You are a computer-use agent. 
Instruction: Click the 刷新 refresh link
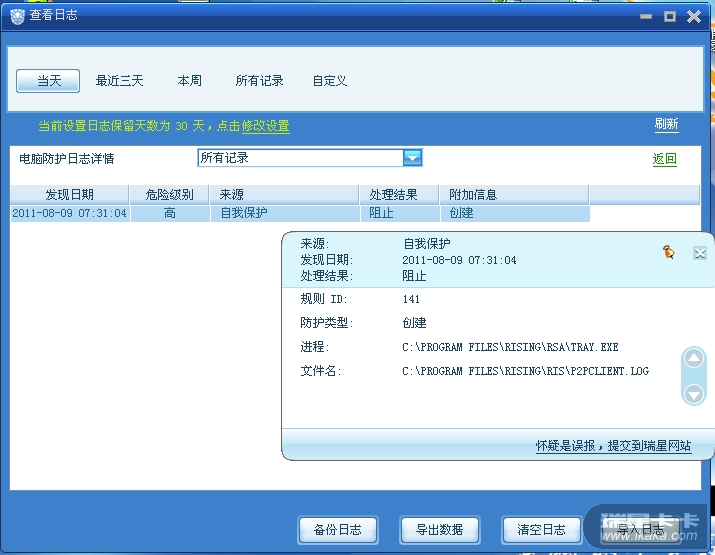point(666,124)
